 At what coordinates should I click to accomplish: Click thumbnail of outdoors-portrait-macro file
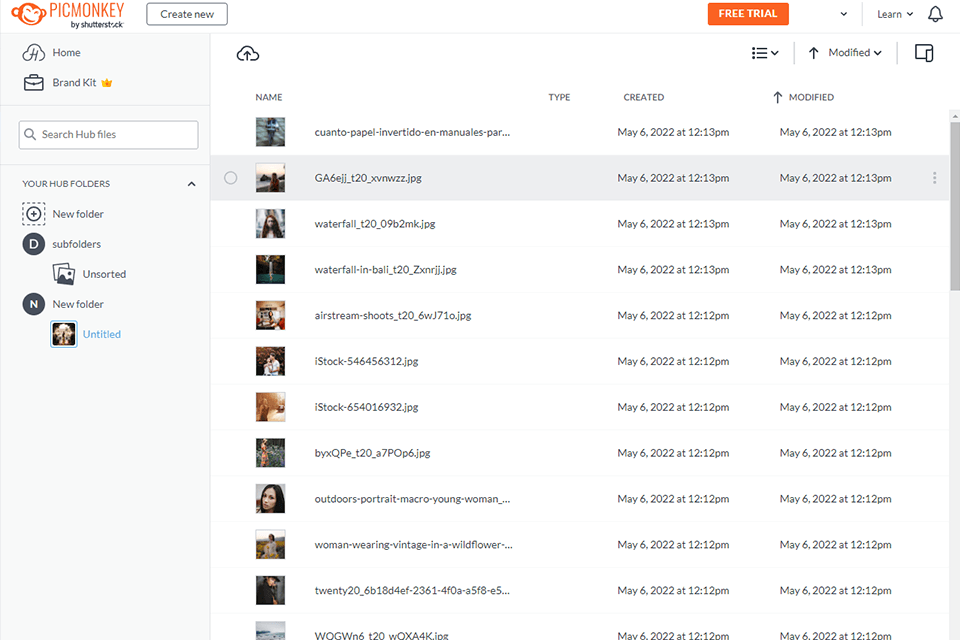coord(270,499)
